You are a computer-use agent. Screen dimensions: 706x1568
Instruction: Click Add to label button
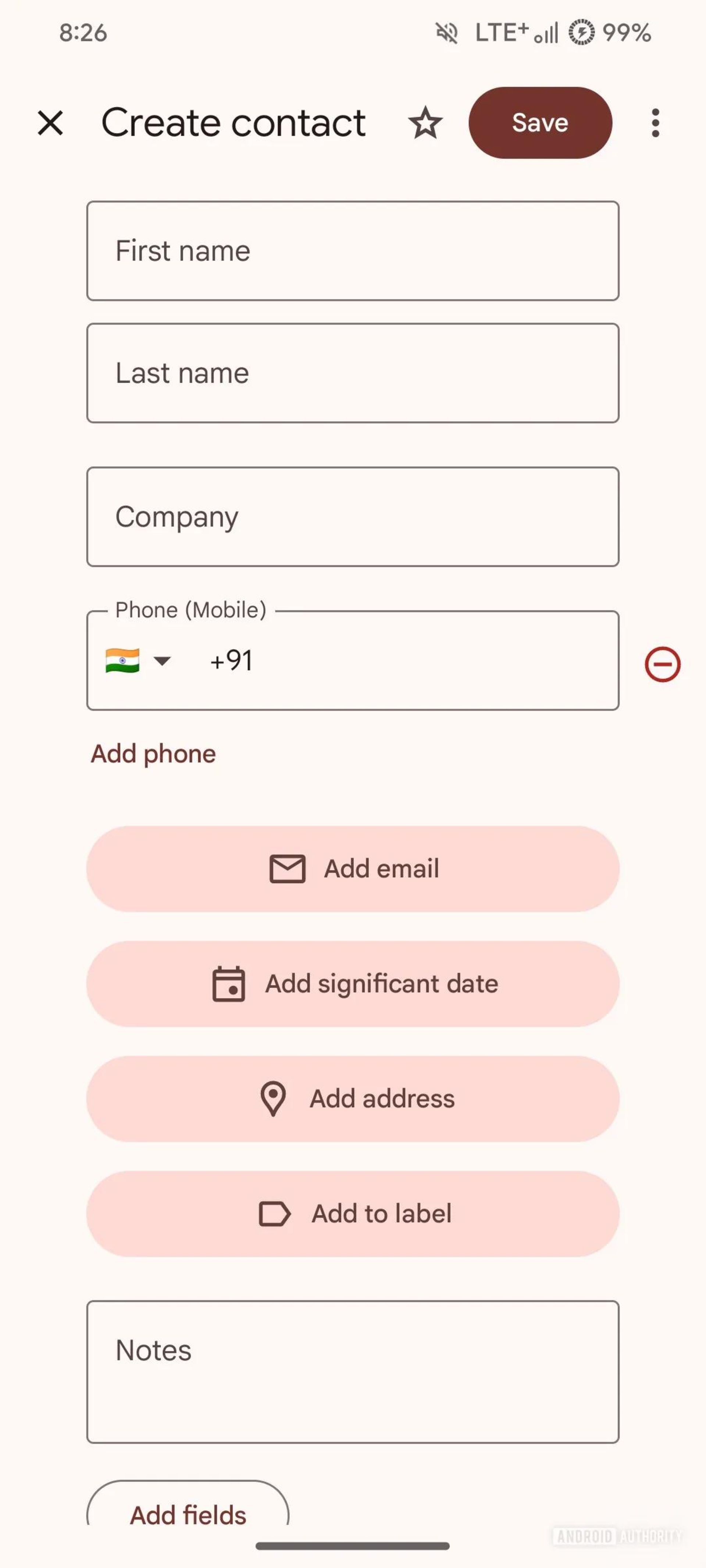point(353,1213)
